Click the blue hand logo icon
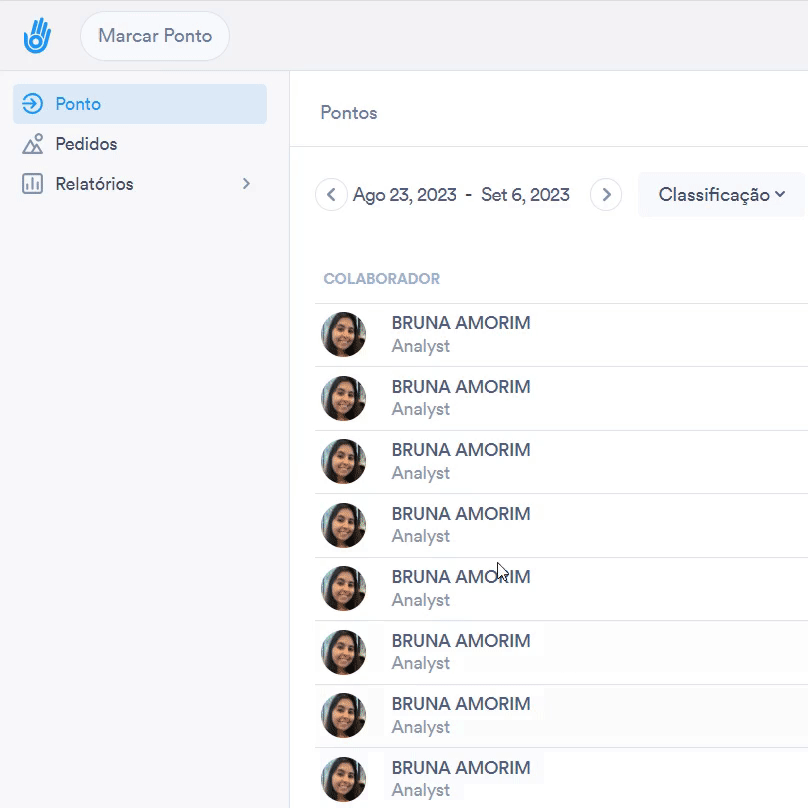 click(37, 36)
